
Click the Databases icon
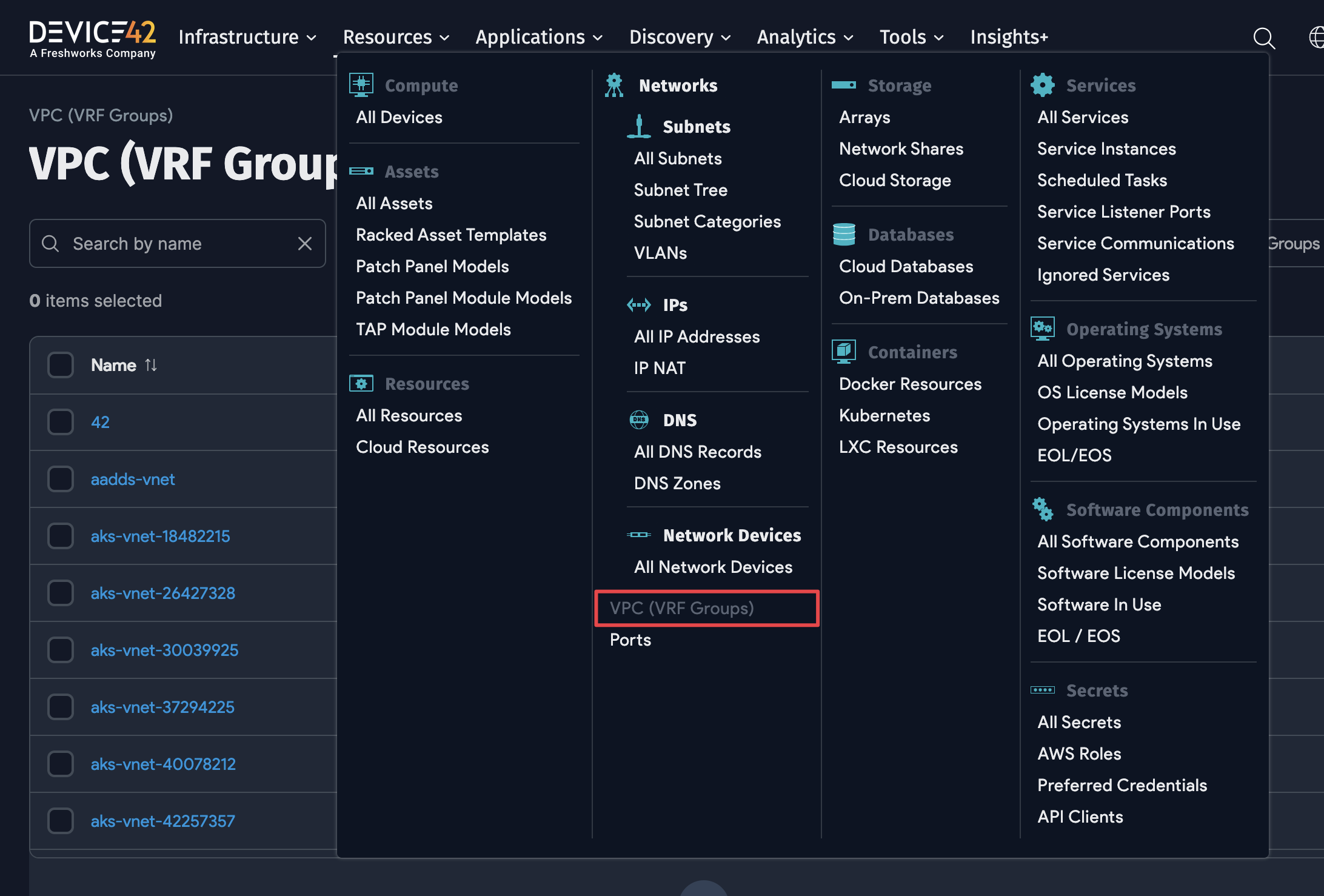[x=844, y=234]
